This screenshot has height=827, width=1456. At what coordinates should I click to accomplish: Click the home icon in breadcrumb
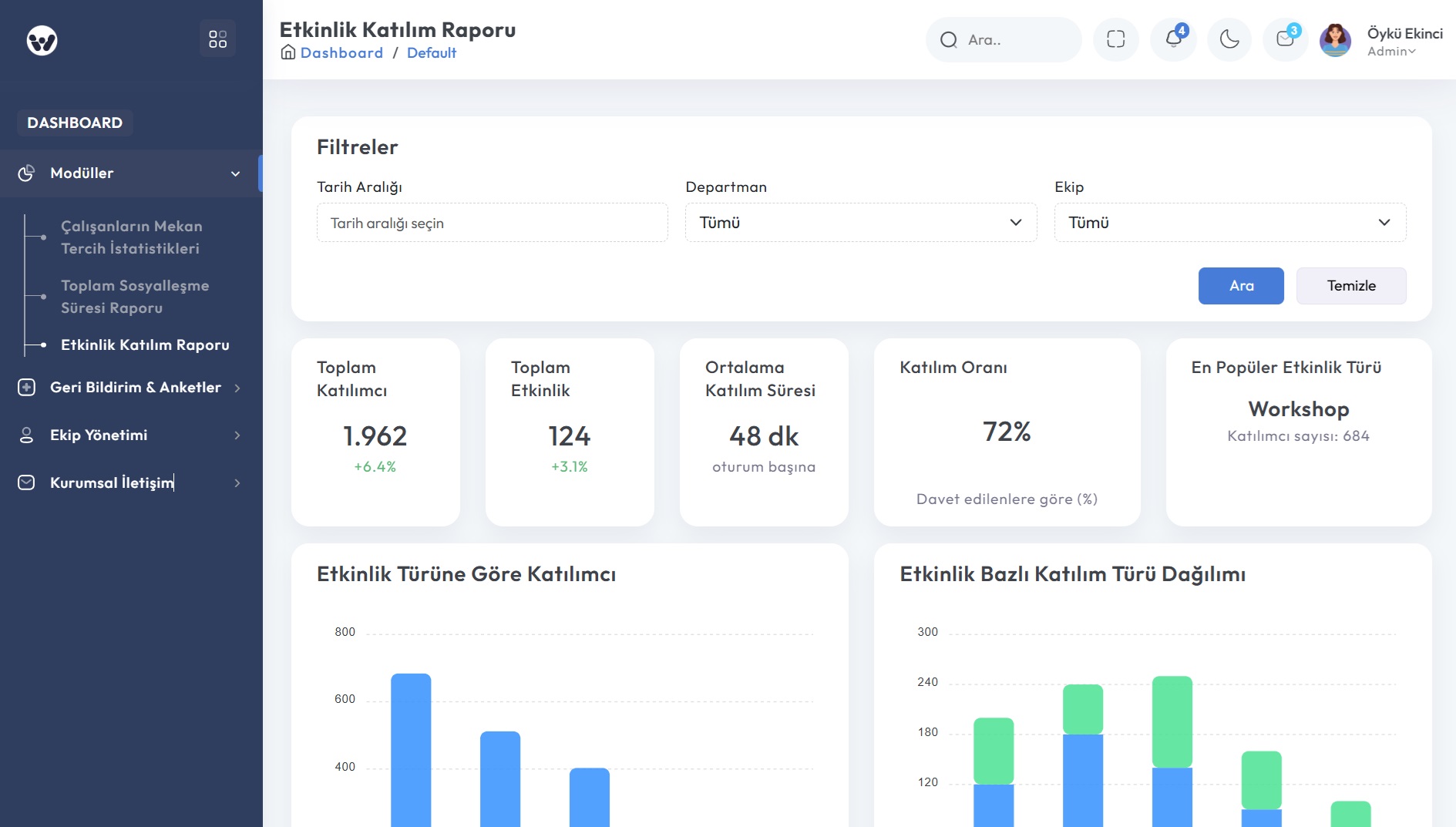(288, 52)
